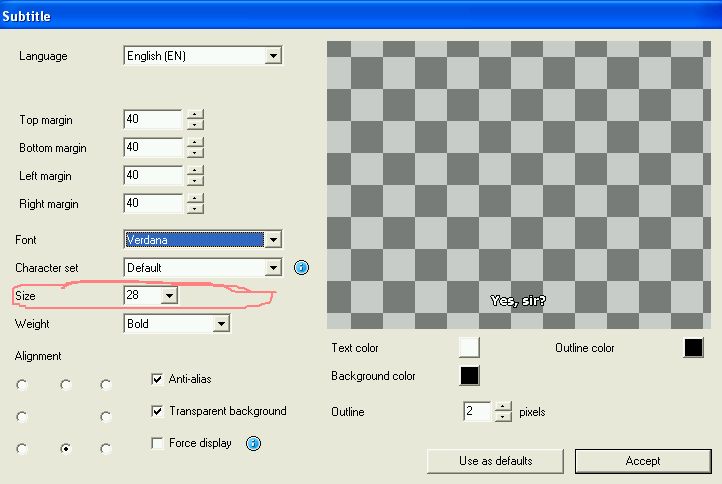This screenshot has width=722, height=484.
Task: Click the Left margin input field
Action: pyautogui.click(x=153, y=175)
